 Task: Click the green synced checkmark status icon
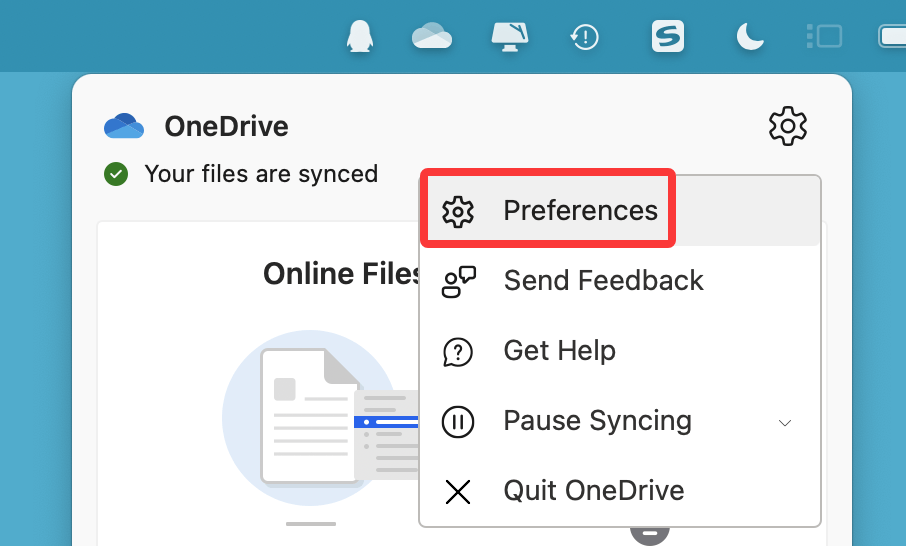pos(116,174)
